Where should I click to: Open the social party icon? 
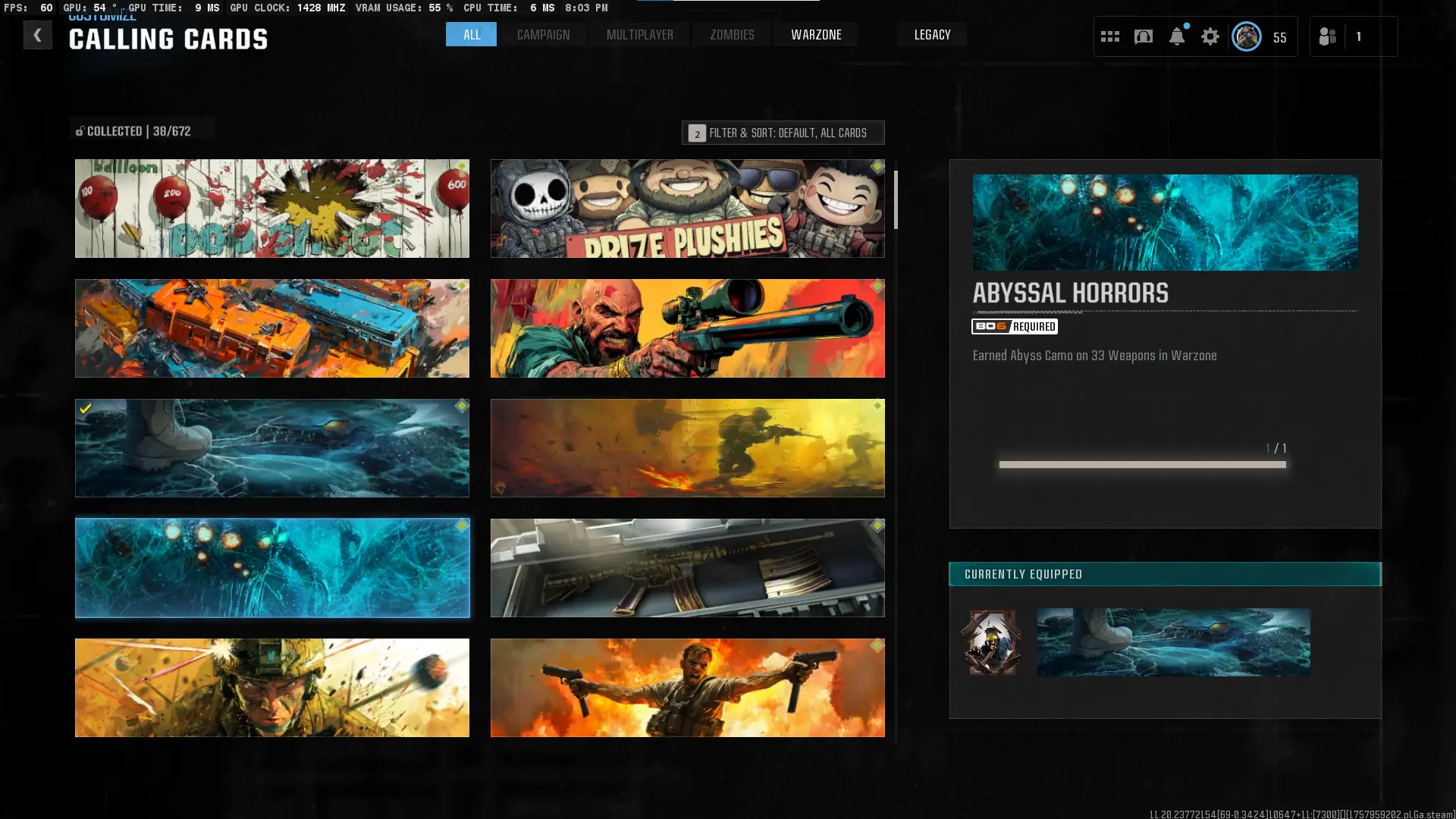[1327, 36]
